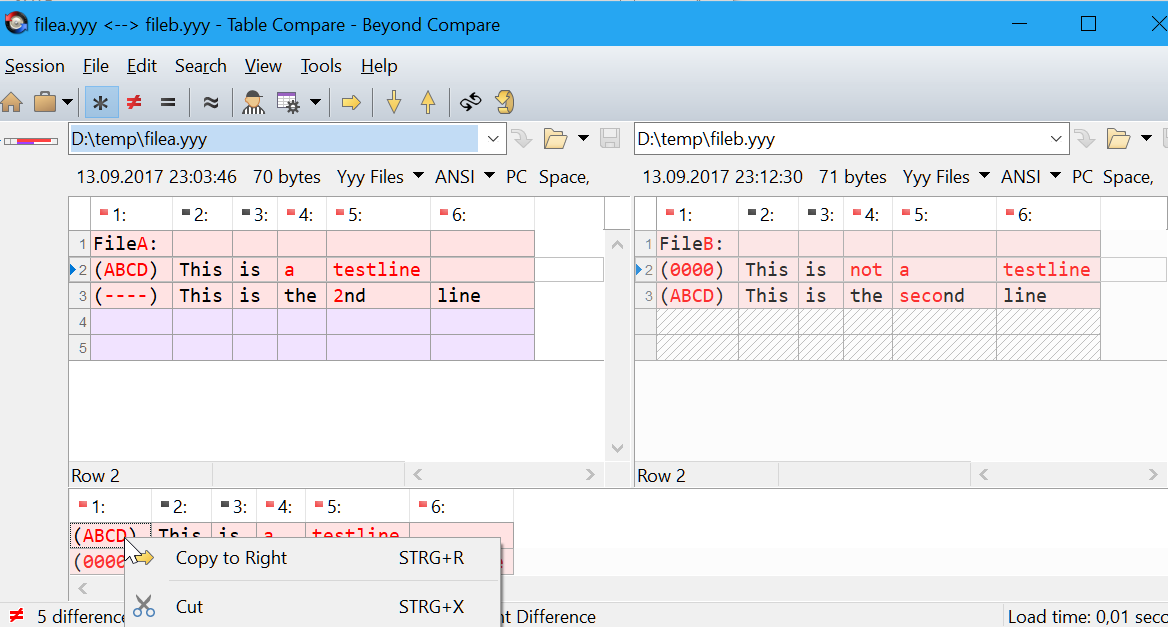Expand the right file path history dropdown
Image resolution: width=1168 pixels, height=627 pixels.
tap(1056, 139)
